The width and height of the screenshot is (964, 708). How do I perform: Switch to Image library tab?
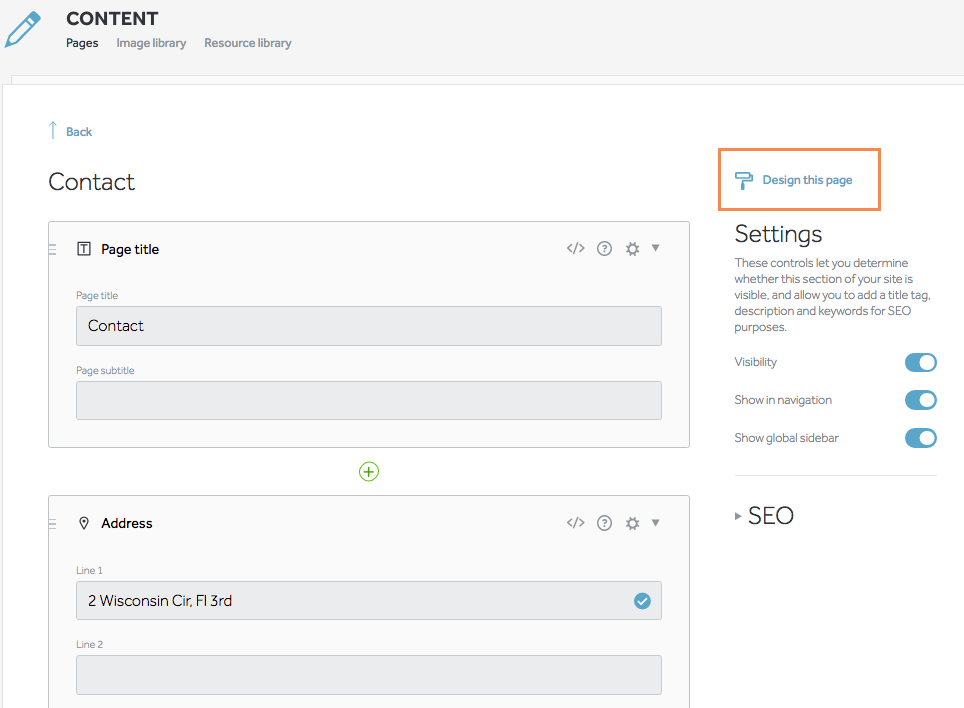tap(151, 43)
